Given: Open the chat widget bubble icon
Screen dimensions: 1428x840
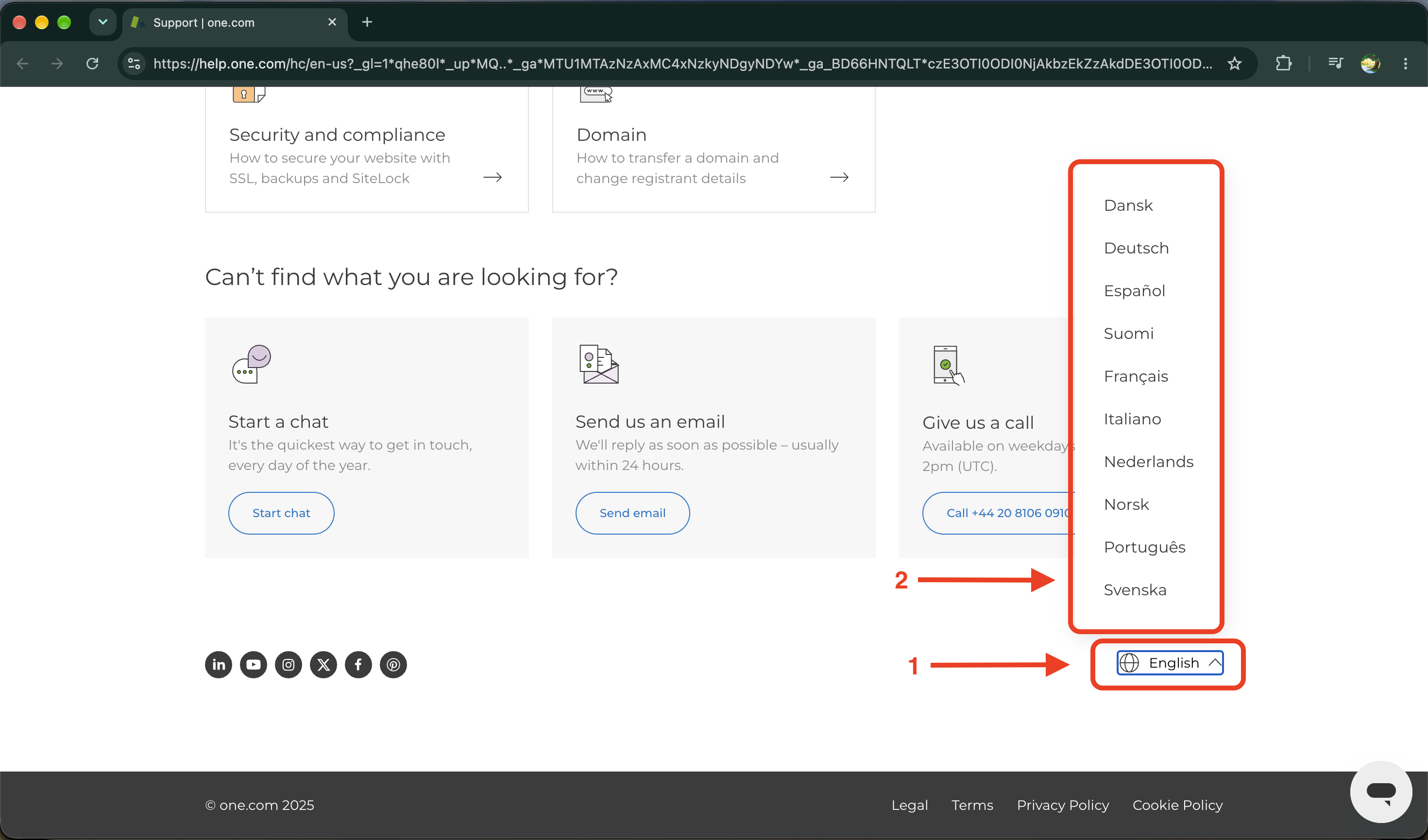Looking at the screenshot, I should [x=1381, y=792].
